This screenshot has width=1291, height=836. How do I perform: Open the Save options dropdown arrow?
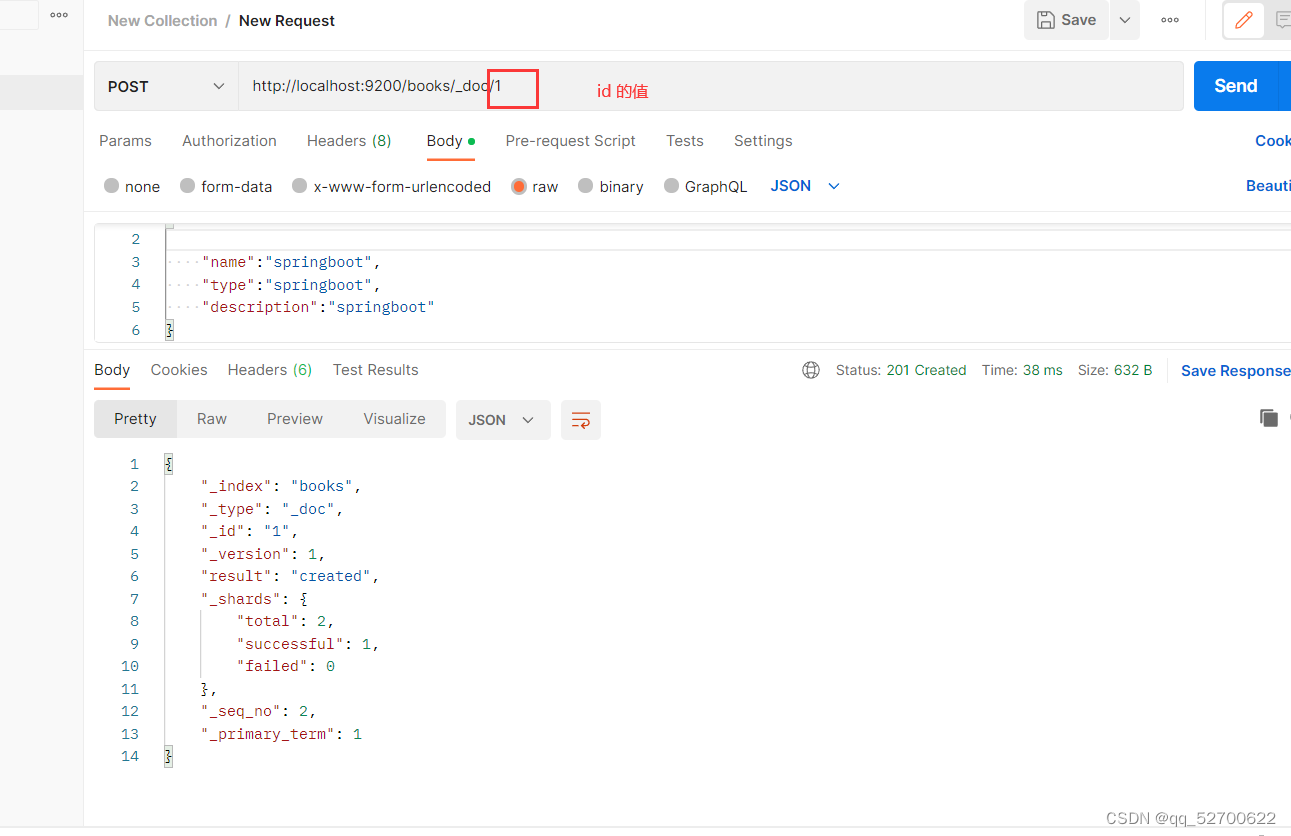(x=1124, y=20)
